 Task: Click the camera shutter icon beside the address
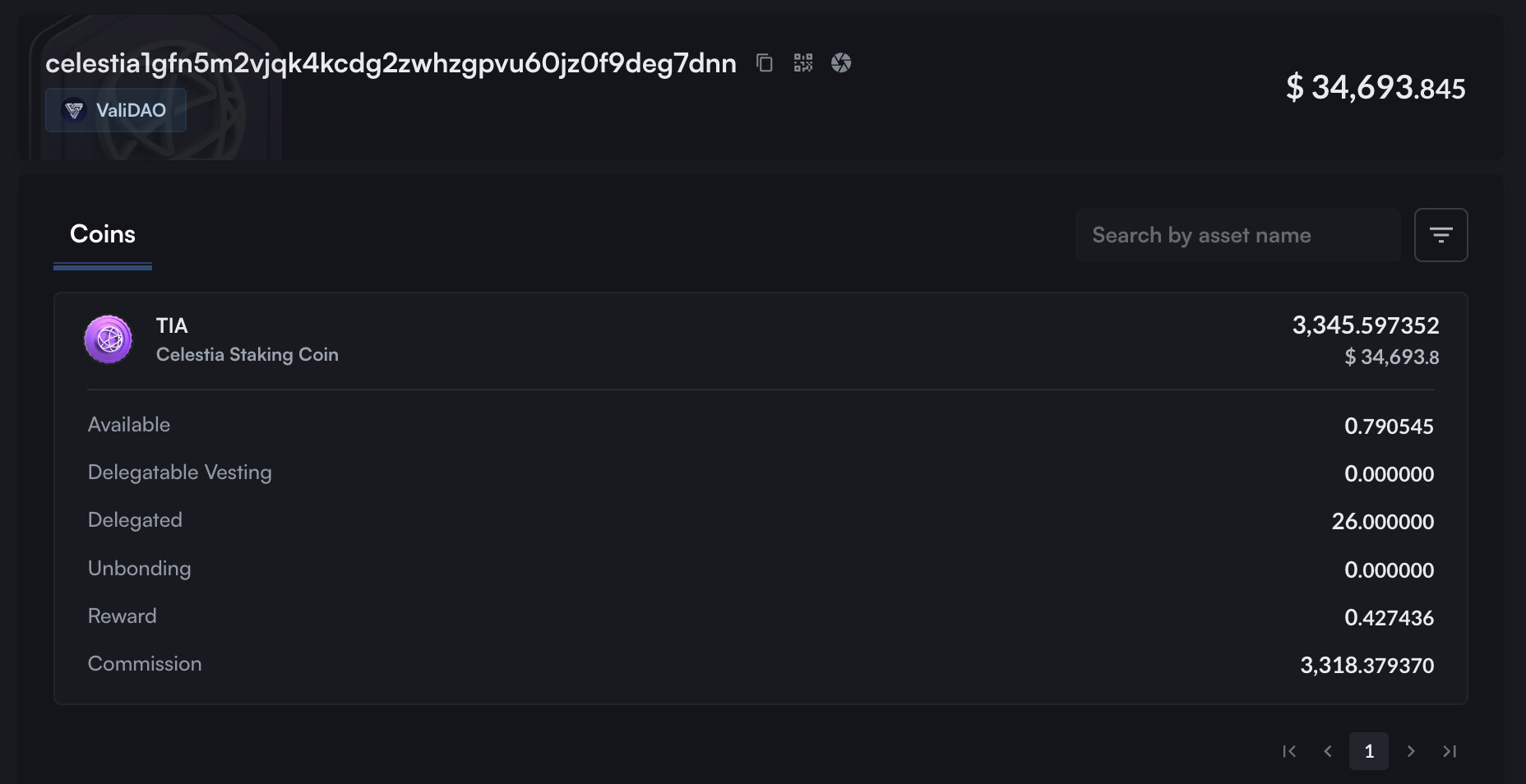point(841,63)
